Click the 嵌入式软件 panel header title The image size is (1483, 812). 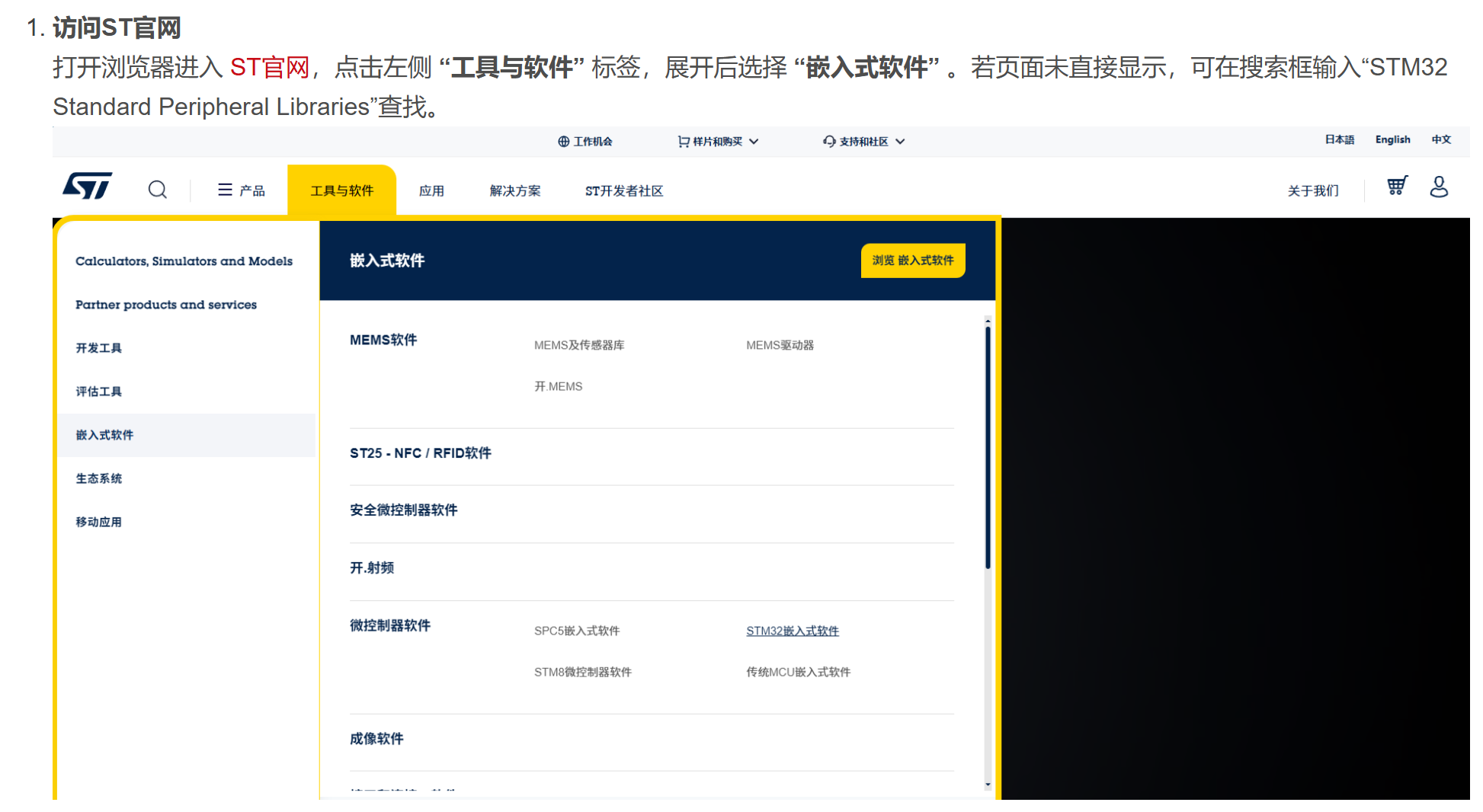tap(387, 261)
